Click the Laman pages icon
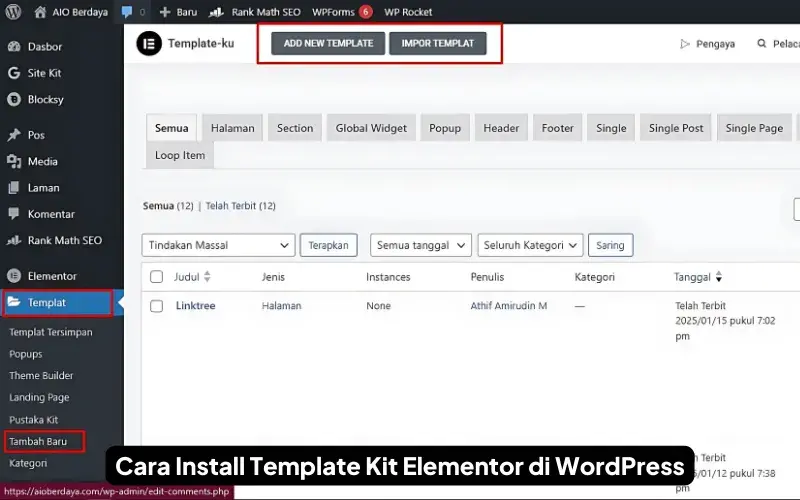 pos(14,188)
